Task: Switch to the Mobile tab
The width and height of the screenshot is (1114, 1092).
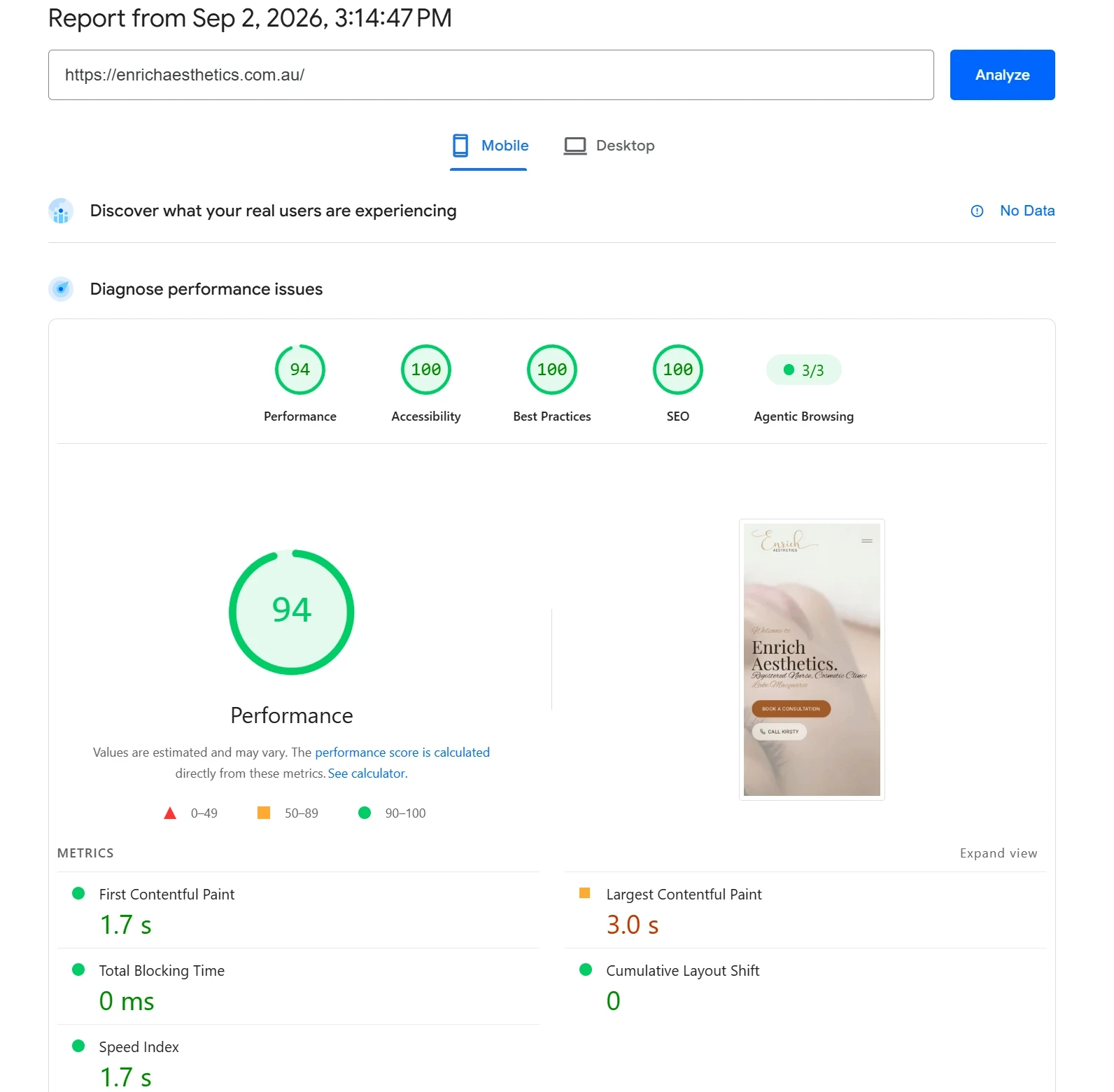Action: [x=489, y=146]
